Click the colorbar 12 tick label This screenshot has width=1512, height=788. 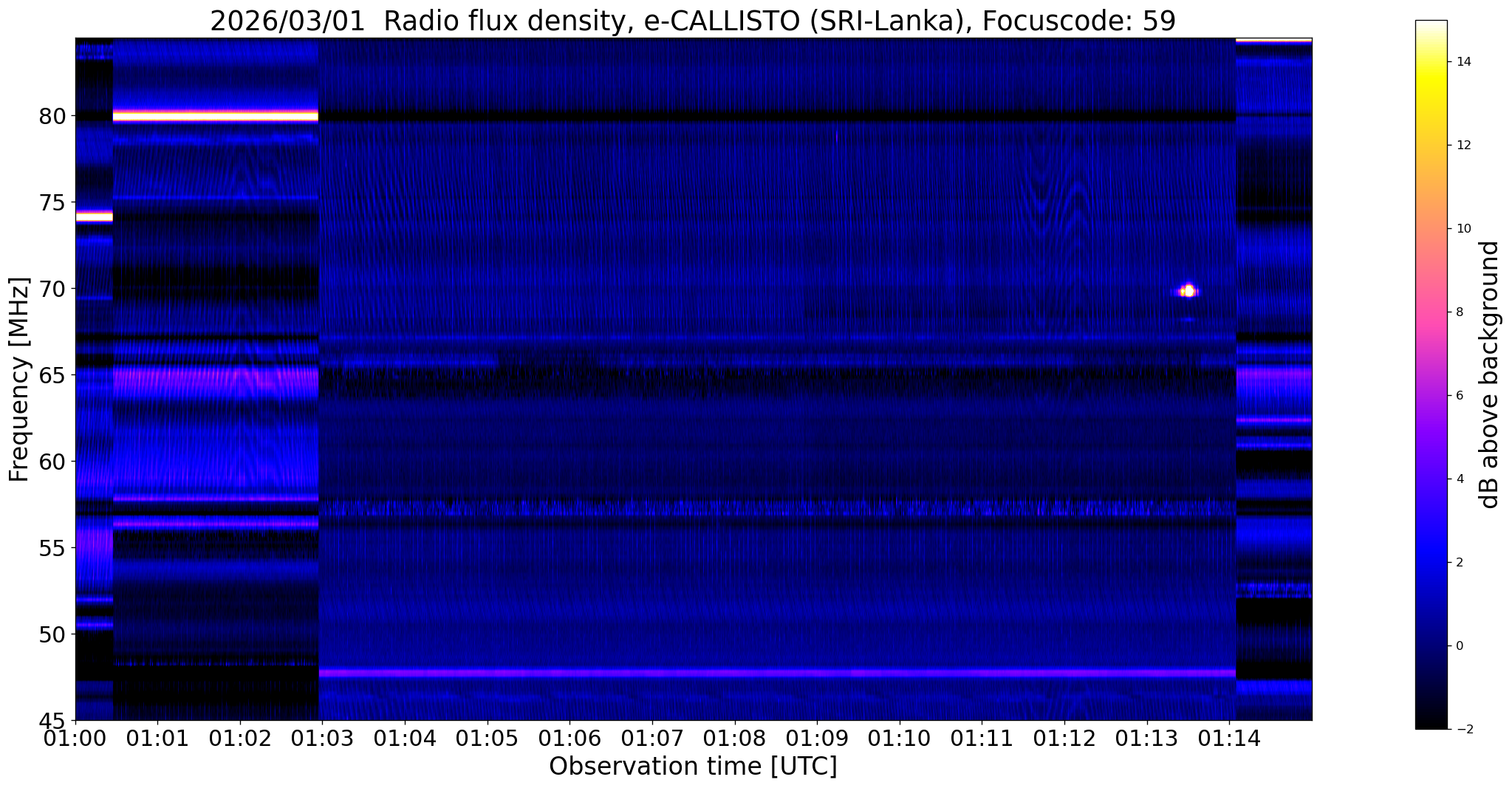tap(1462, 145)
